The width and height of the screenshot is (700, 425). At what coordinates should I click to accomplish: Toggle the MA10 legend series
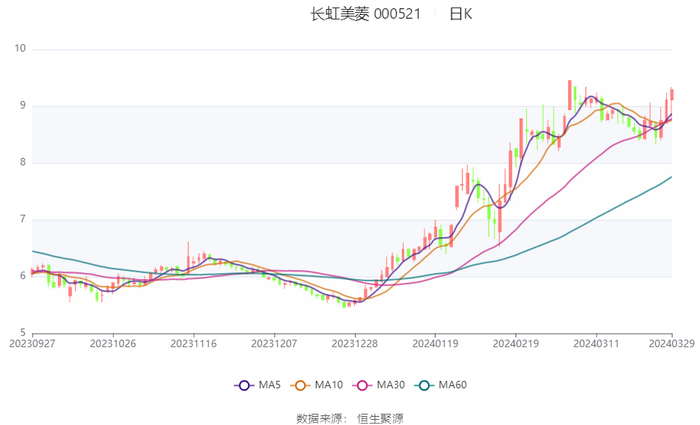(317, 385)
